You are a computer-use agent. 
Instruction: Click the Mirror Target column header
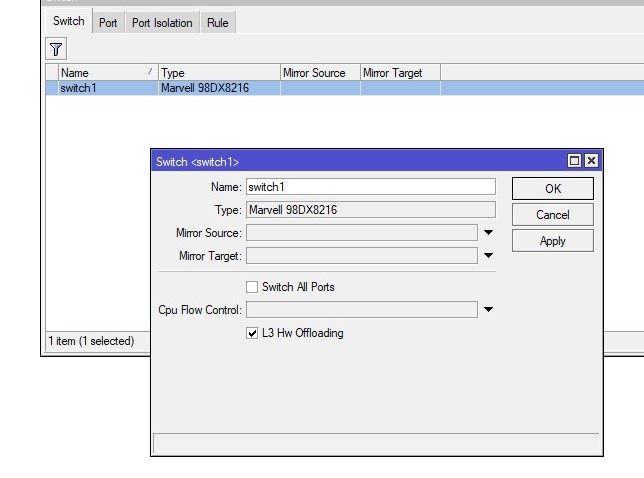click(400, 73)
